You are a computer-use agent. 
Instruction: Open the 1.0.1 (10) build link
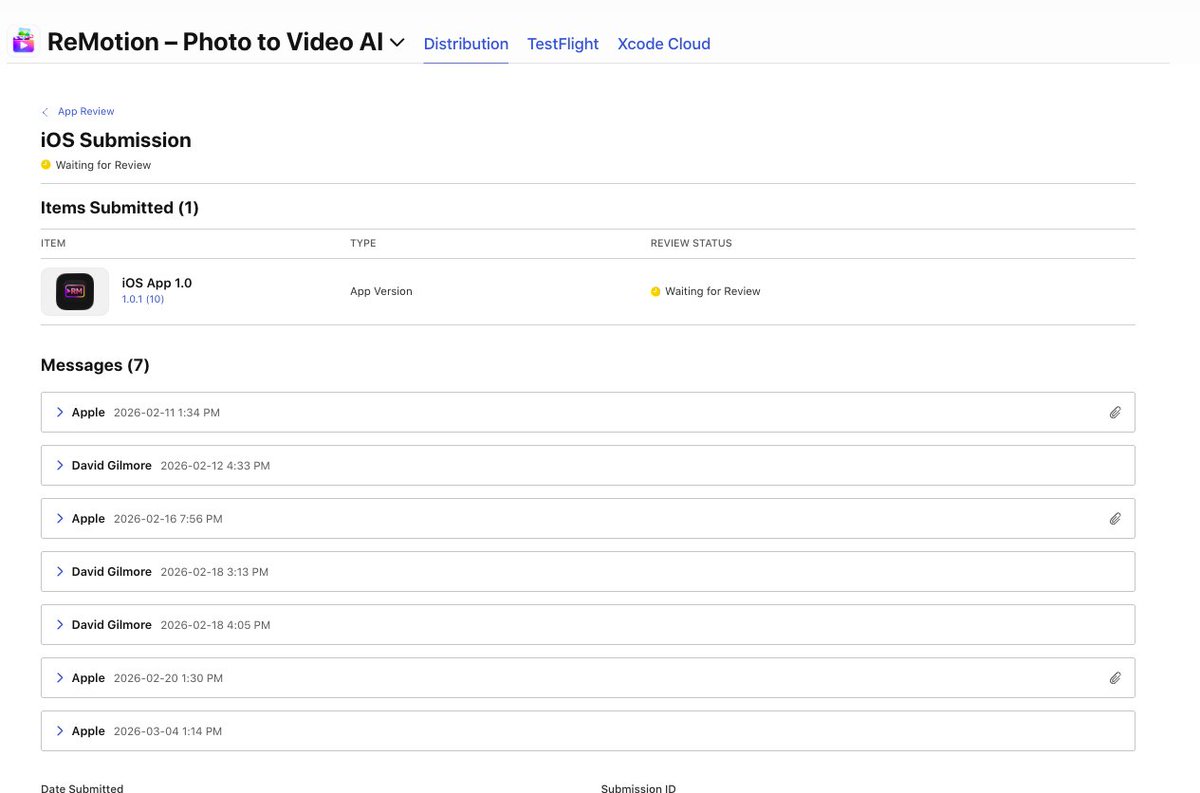tap(143, 299)
